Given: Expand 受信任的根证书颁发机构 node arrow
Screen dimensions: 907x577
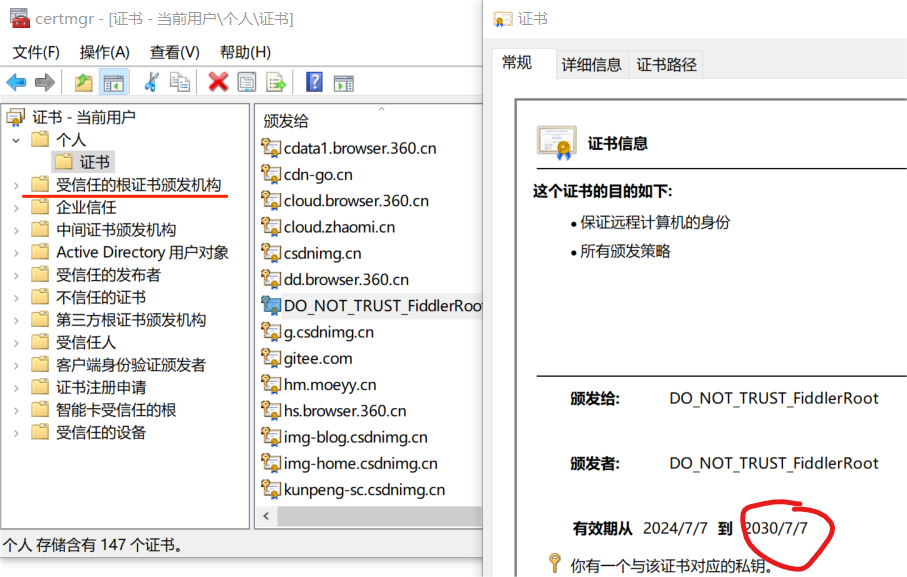Looking at the screenshot, I should pyautogui.click(x=16, y=185).
